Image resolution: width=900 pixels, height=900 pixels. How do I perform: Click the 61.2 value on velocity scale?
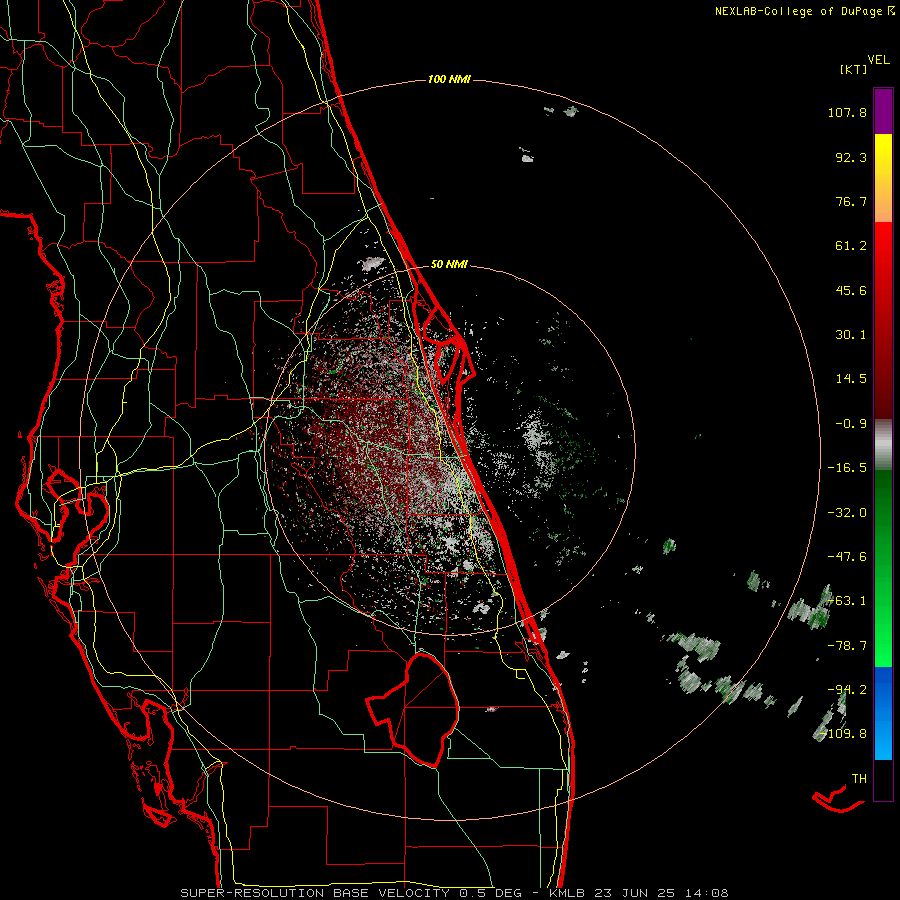tap(851, 246)
